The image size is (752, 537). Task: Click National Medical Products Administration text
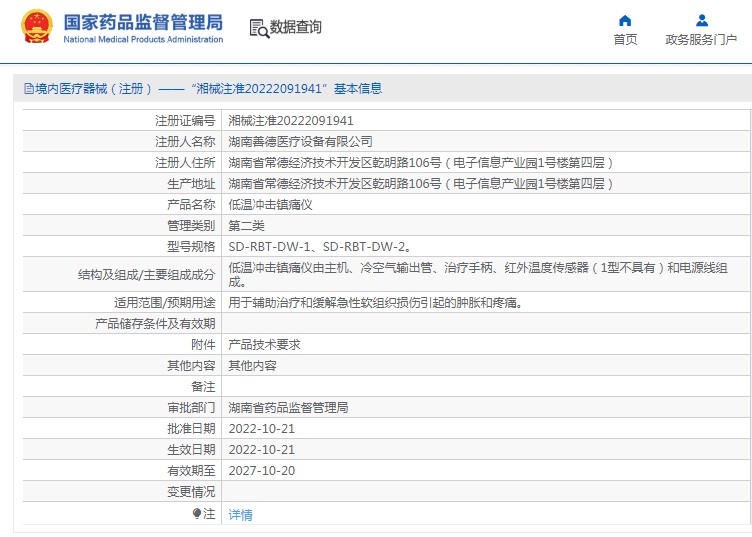pyautogui.click(x=143, y=39)
